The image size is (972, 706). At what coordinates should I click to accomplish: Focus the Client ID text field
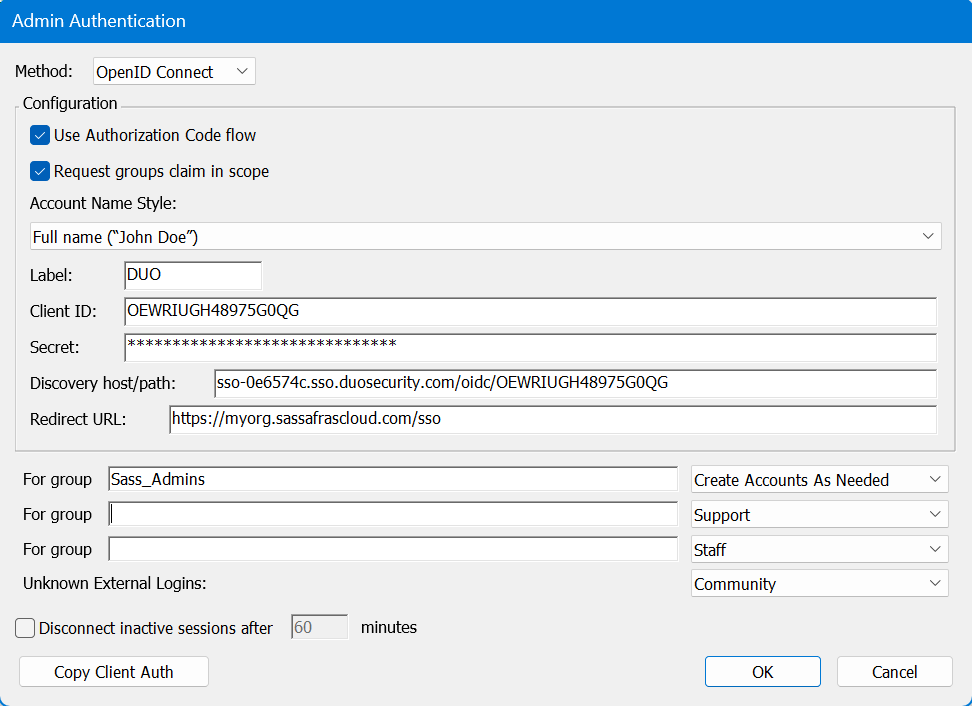(x=530, y=311)
